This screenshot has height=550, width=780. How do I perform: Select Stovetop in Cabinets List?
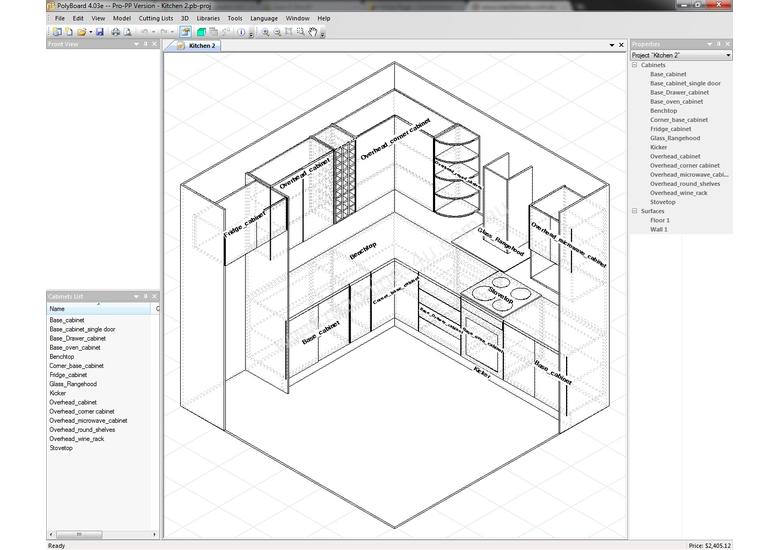click(x=61, y=448)
